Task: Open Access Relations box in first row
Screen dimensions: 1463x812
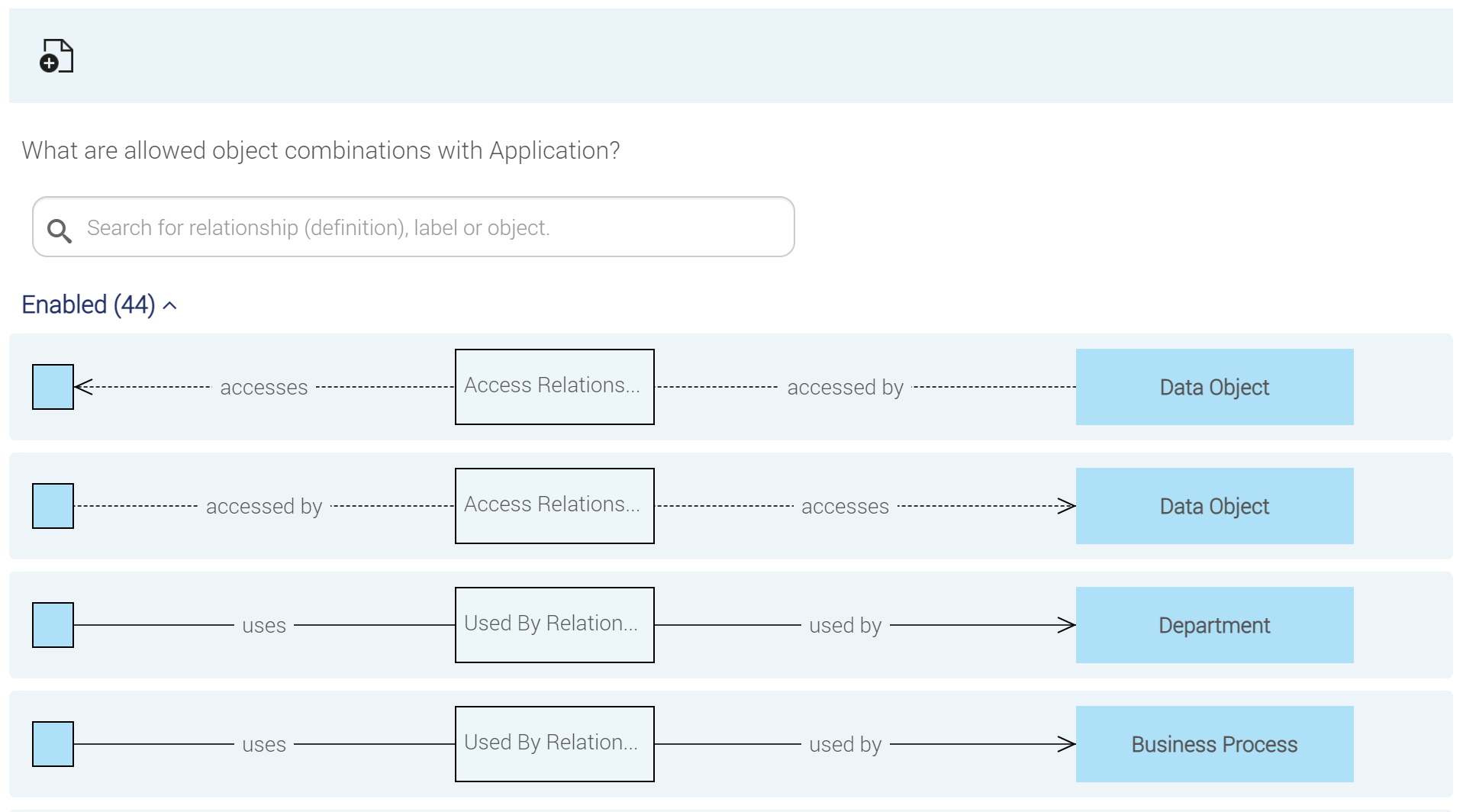Action: point(555,387)
